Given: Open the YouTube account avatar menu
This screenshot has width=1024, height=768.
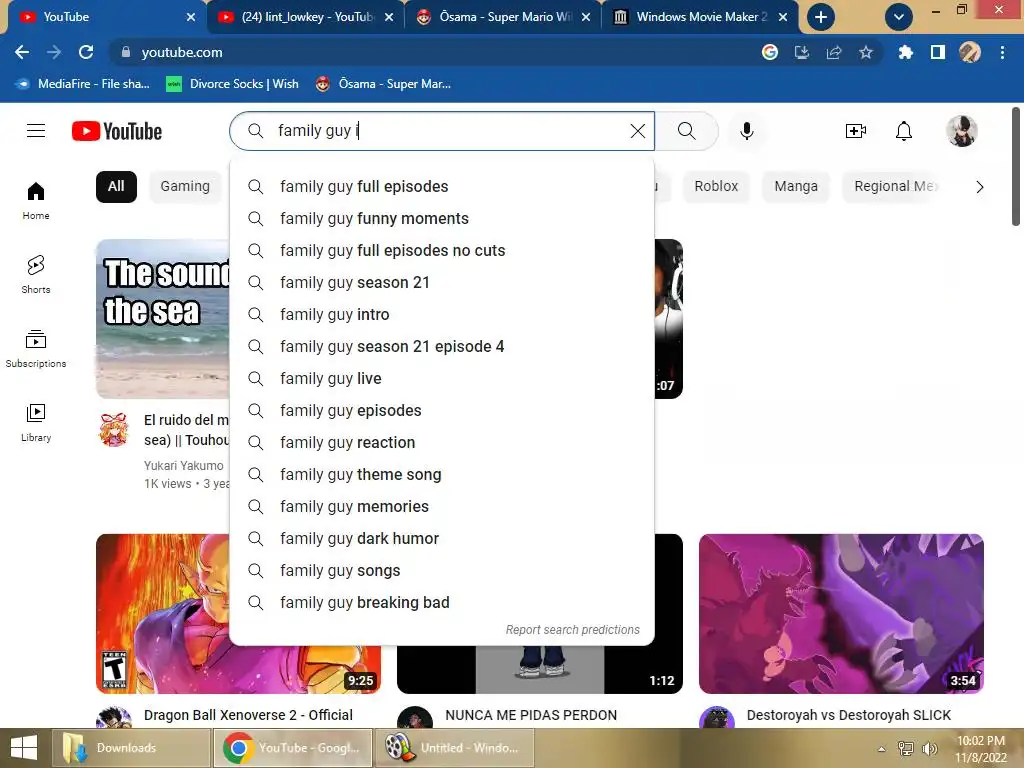Looking at the screenshot, I should (962, 131).
